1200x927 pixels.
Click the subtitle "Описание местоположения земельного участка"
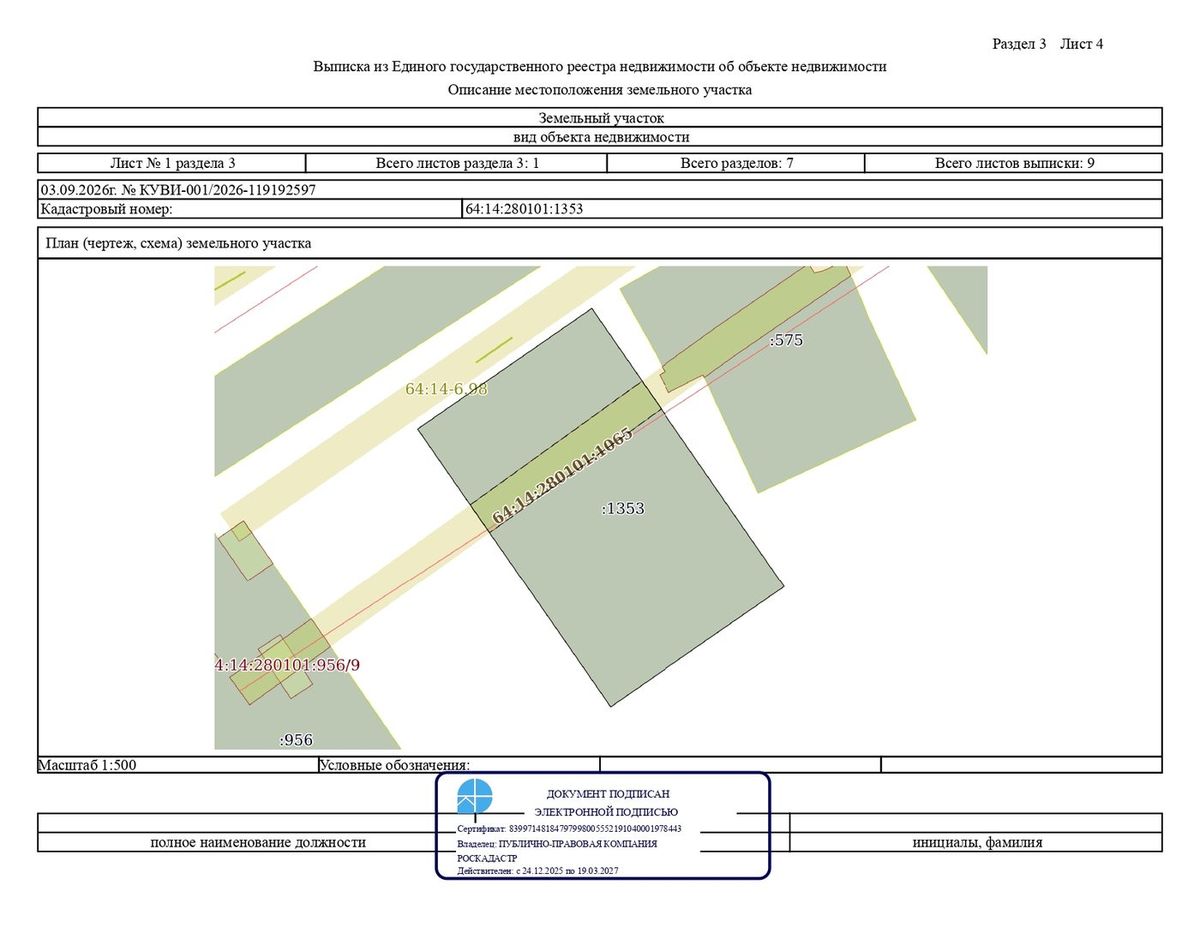point(600,90)
